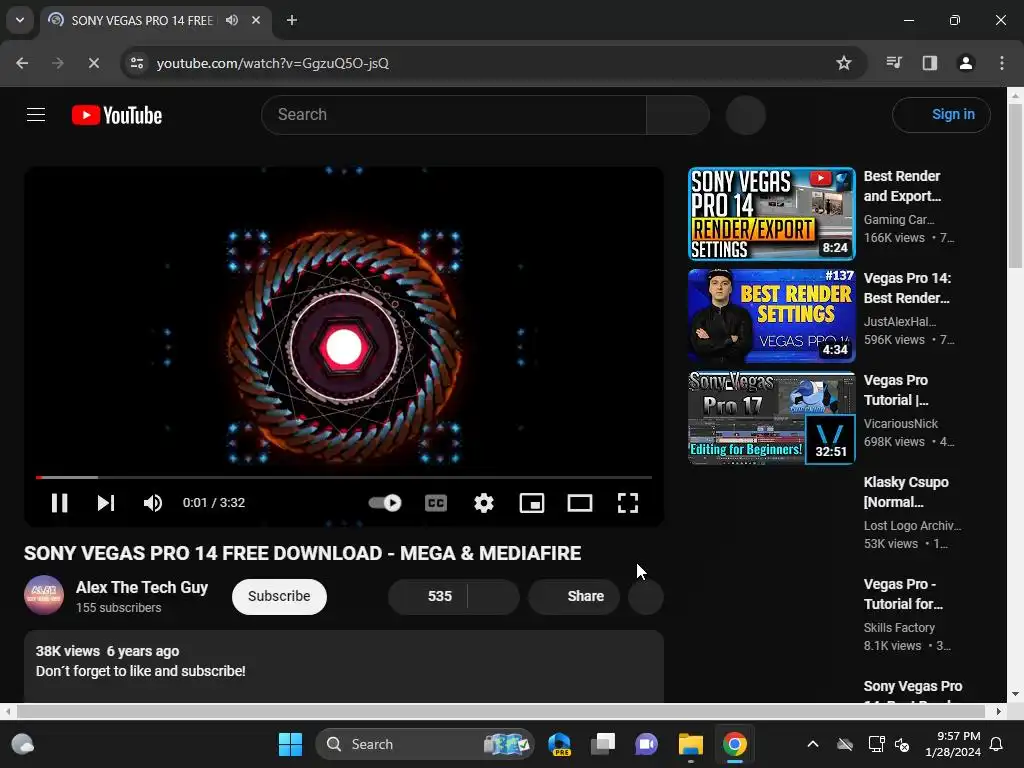Go to YouTube home via logo
This screenshot has height=768, width=1024.
tap(117, 115)
